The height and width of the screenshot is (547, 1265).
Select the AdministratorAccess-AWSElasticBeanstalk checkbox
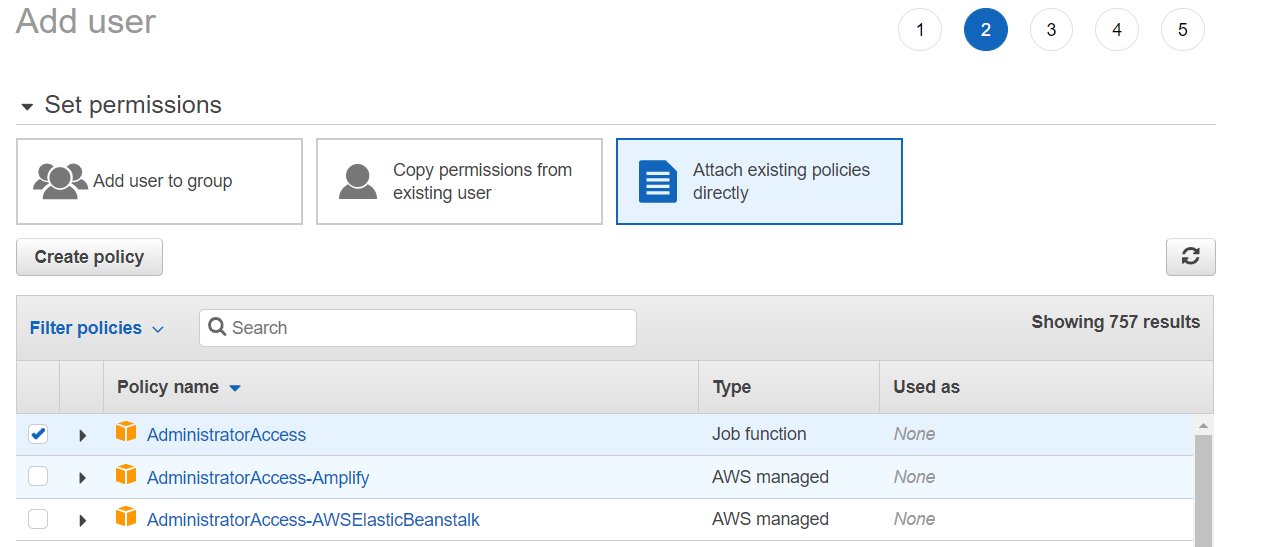pos(38,519)
